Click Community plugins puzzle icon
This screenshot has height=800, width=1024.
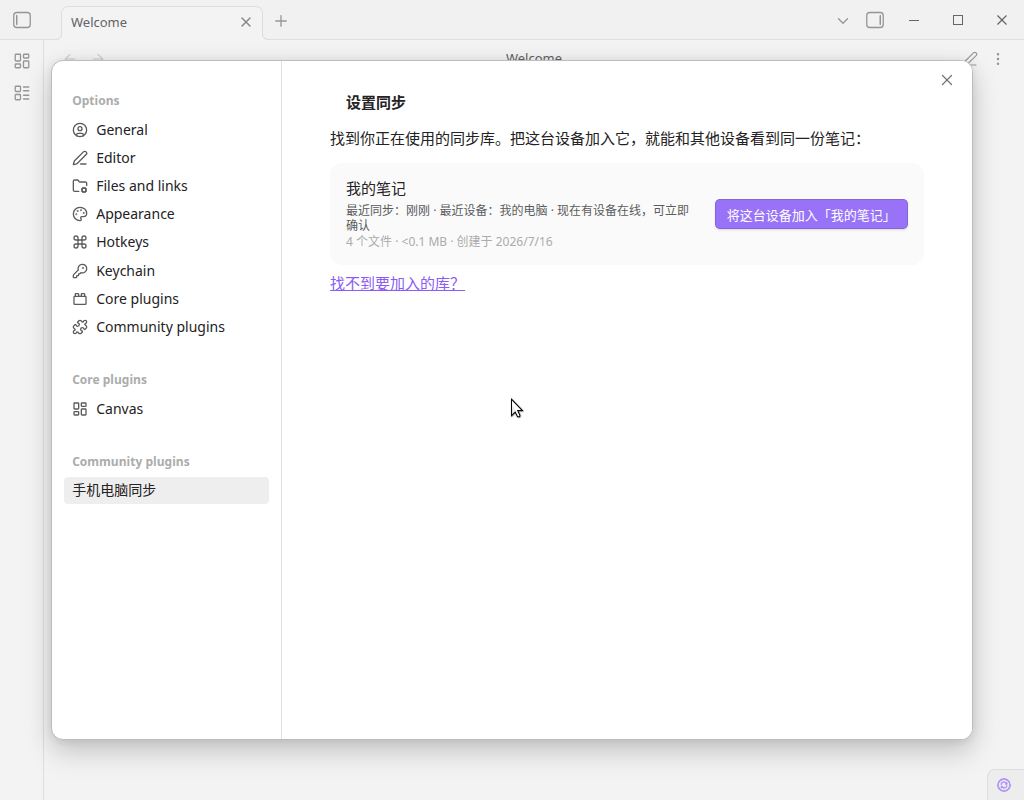[80, 327]
